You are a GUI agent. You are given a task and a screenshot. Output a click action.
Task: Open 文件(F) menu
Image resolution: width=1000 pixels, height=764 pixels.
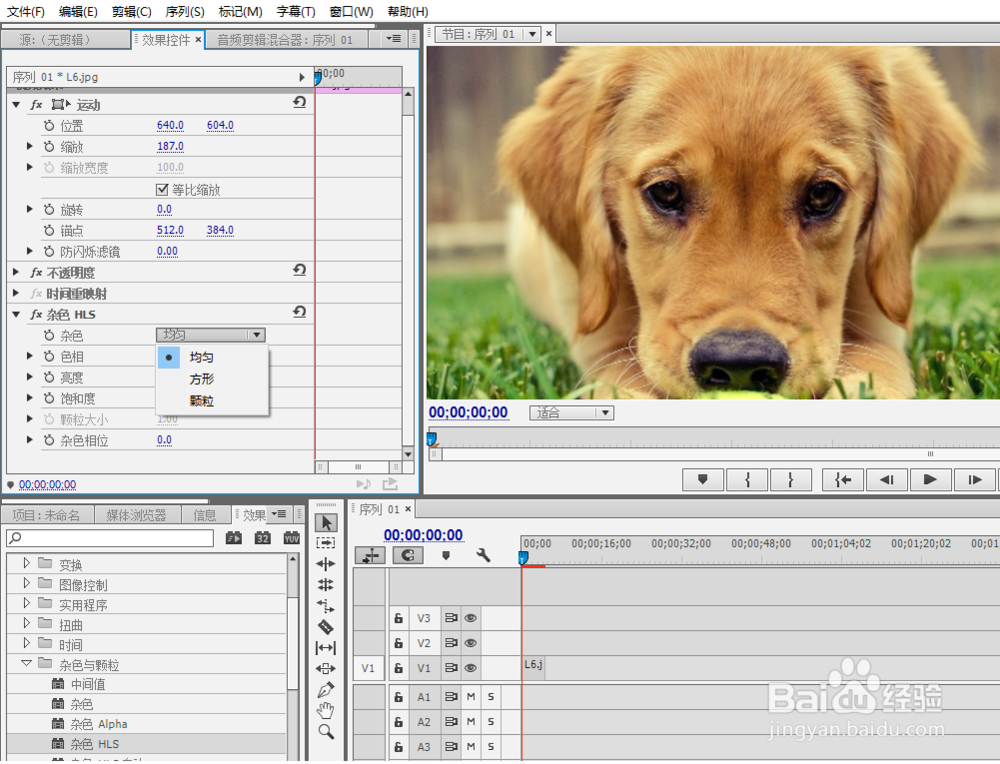coord(26,11)
